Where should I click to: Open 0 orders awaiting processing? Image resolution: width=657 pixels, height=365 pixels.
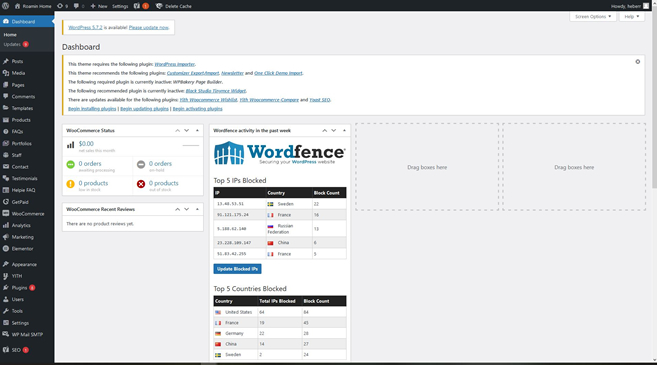90,164
